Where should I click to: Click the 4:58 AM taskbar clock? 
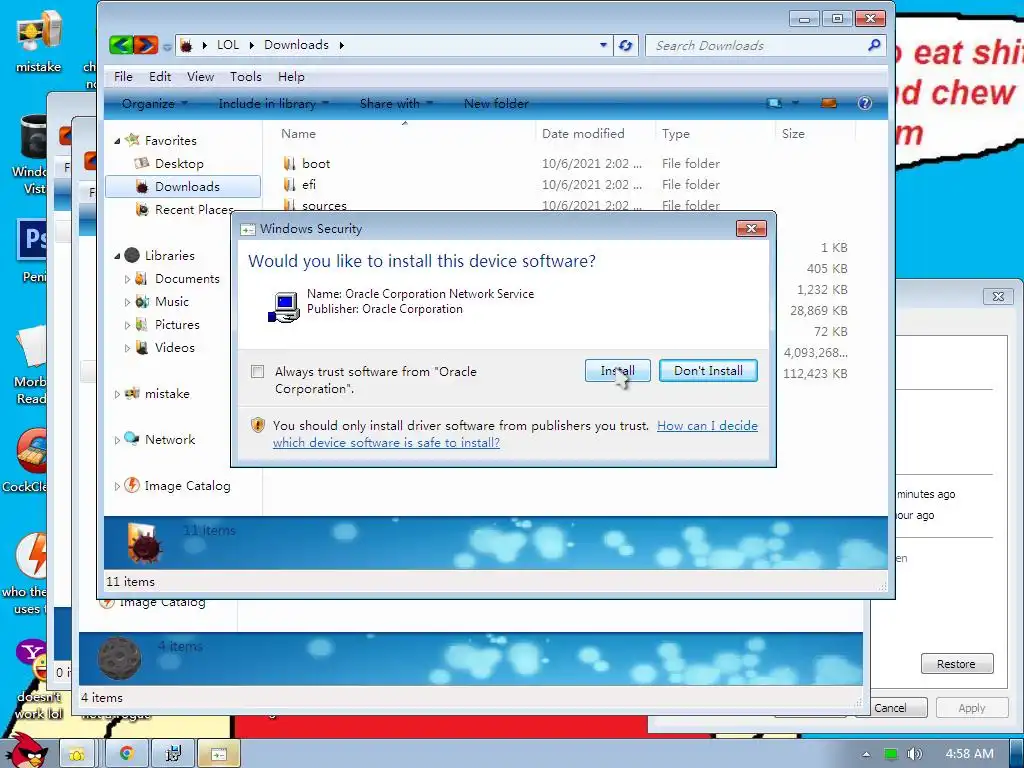pos(969,754)
